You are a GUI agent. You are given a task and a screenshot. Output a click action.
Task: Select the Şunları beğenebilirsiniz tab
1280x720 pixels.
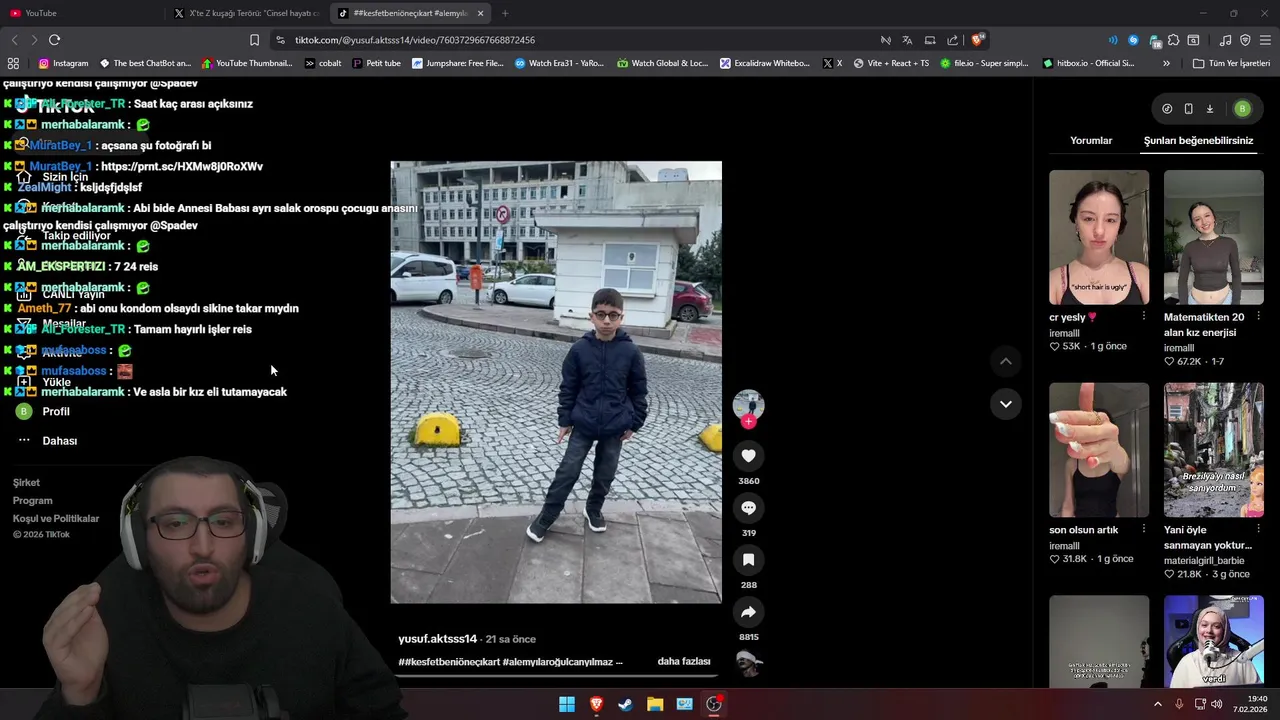pyautogui.click(x=1198, y=141)
